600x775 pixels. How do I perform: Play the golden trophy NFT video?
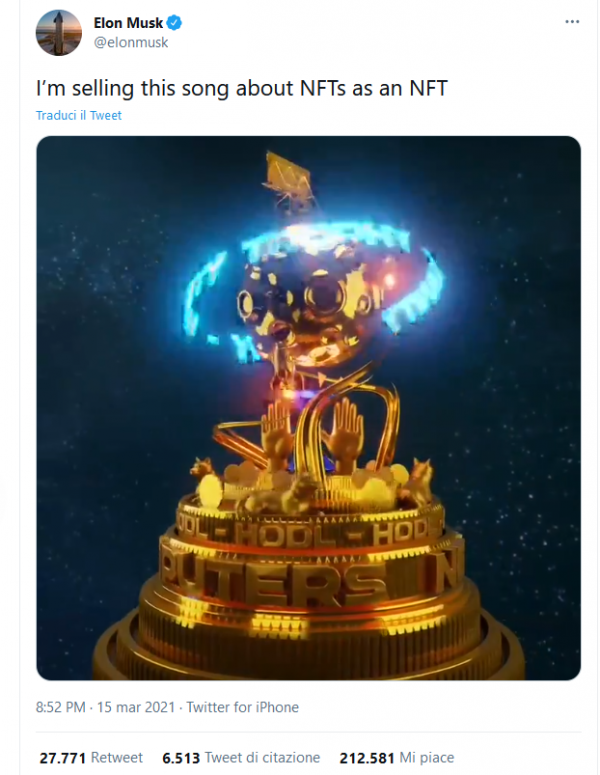(308, 408)
